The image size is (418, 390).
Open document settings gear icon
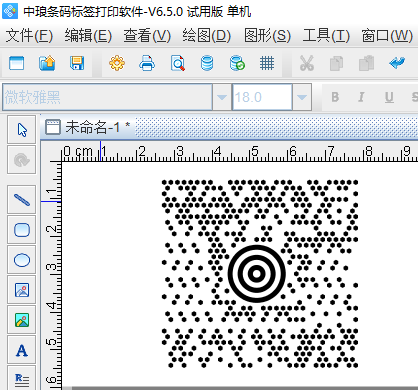(117, 63)
